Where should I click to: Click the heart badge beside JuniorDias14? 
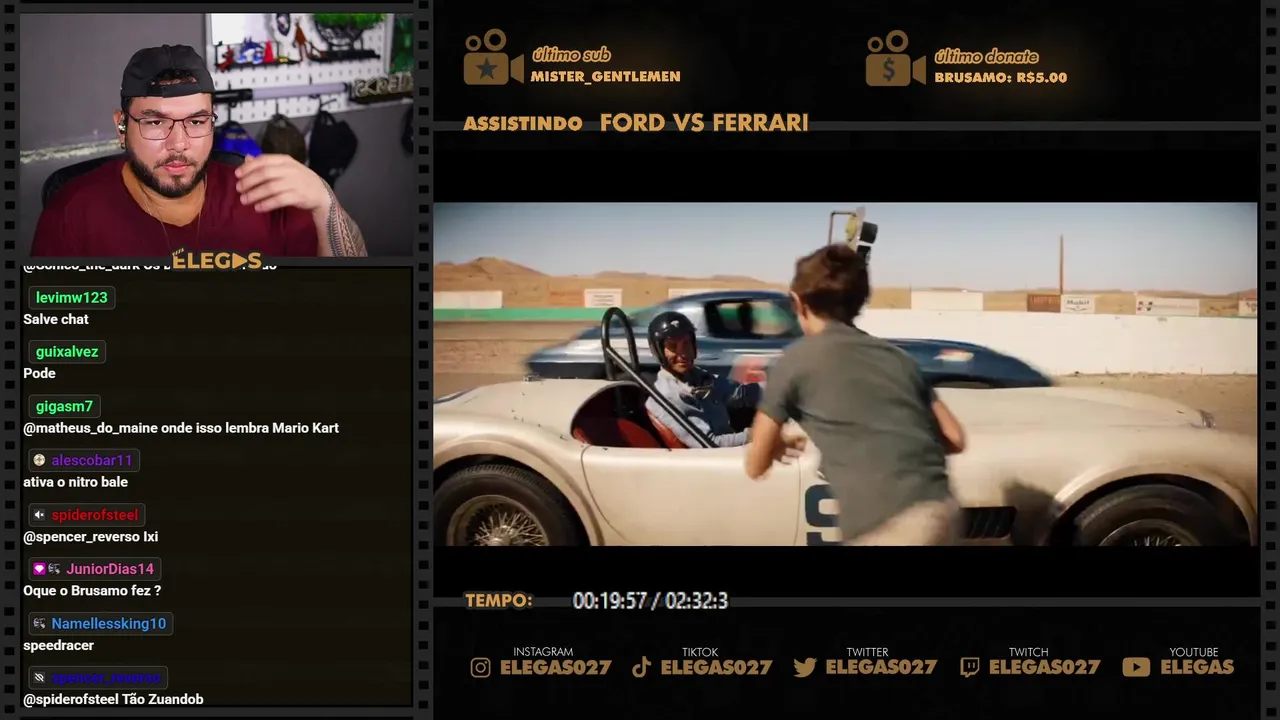click(39, 569)
